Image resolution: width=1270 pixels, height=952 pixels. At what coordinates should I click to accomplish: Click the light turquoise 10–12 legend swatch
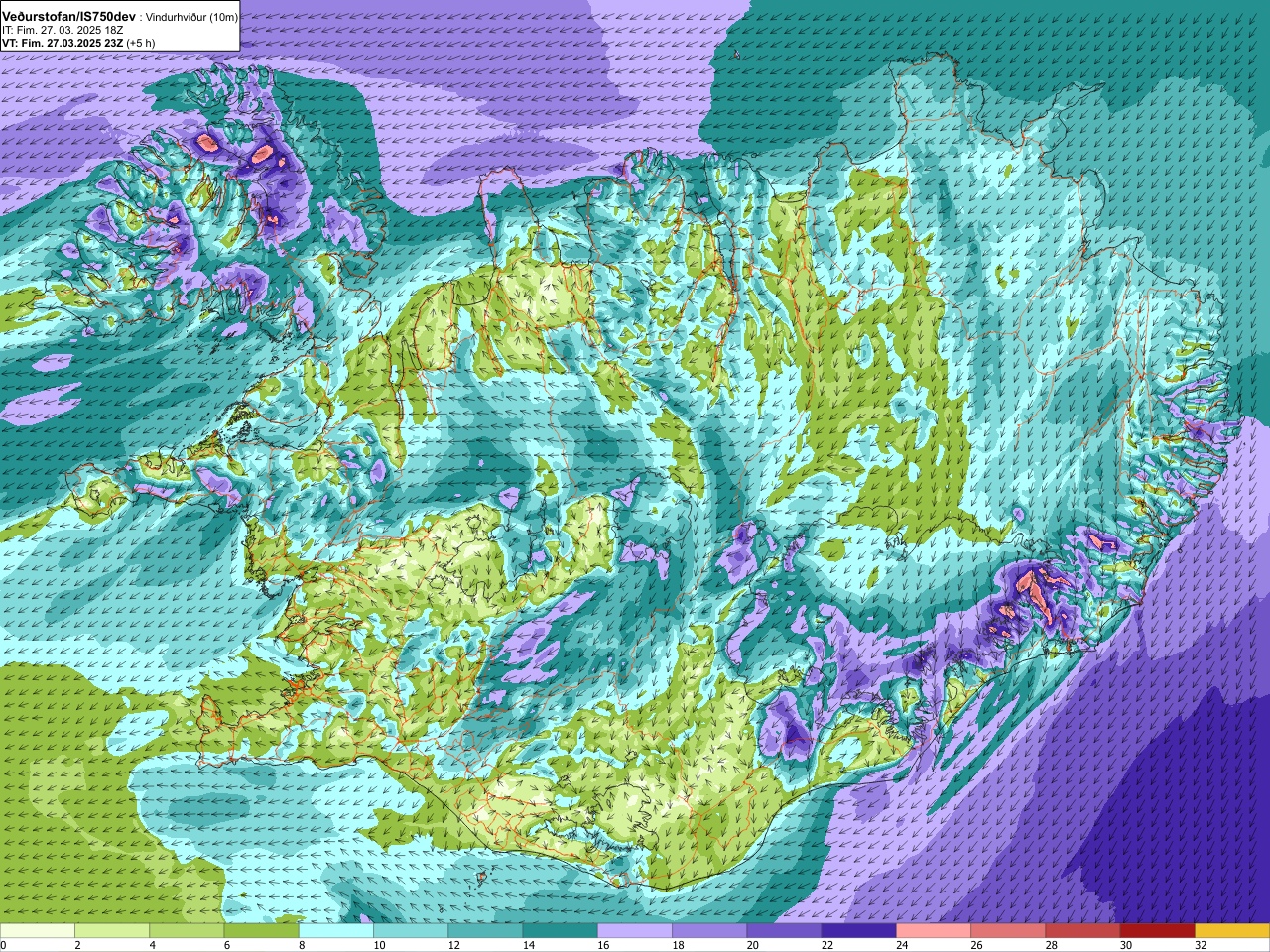(x=411, y=930)
